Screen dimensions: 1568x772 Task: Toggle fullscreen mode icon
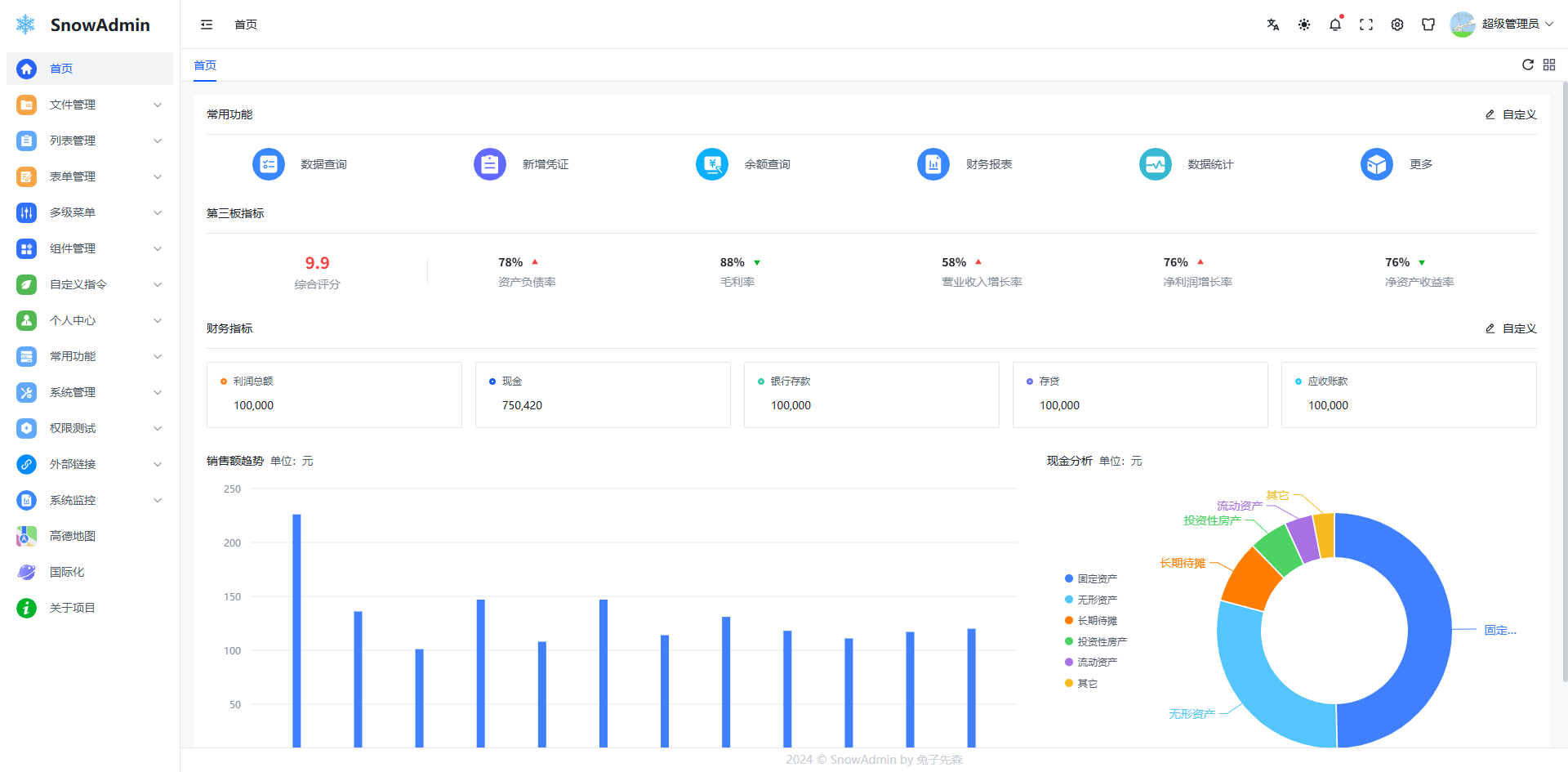(x=1366, y=25)
